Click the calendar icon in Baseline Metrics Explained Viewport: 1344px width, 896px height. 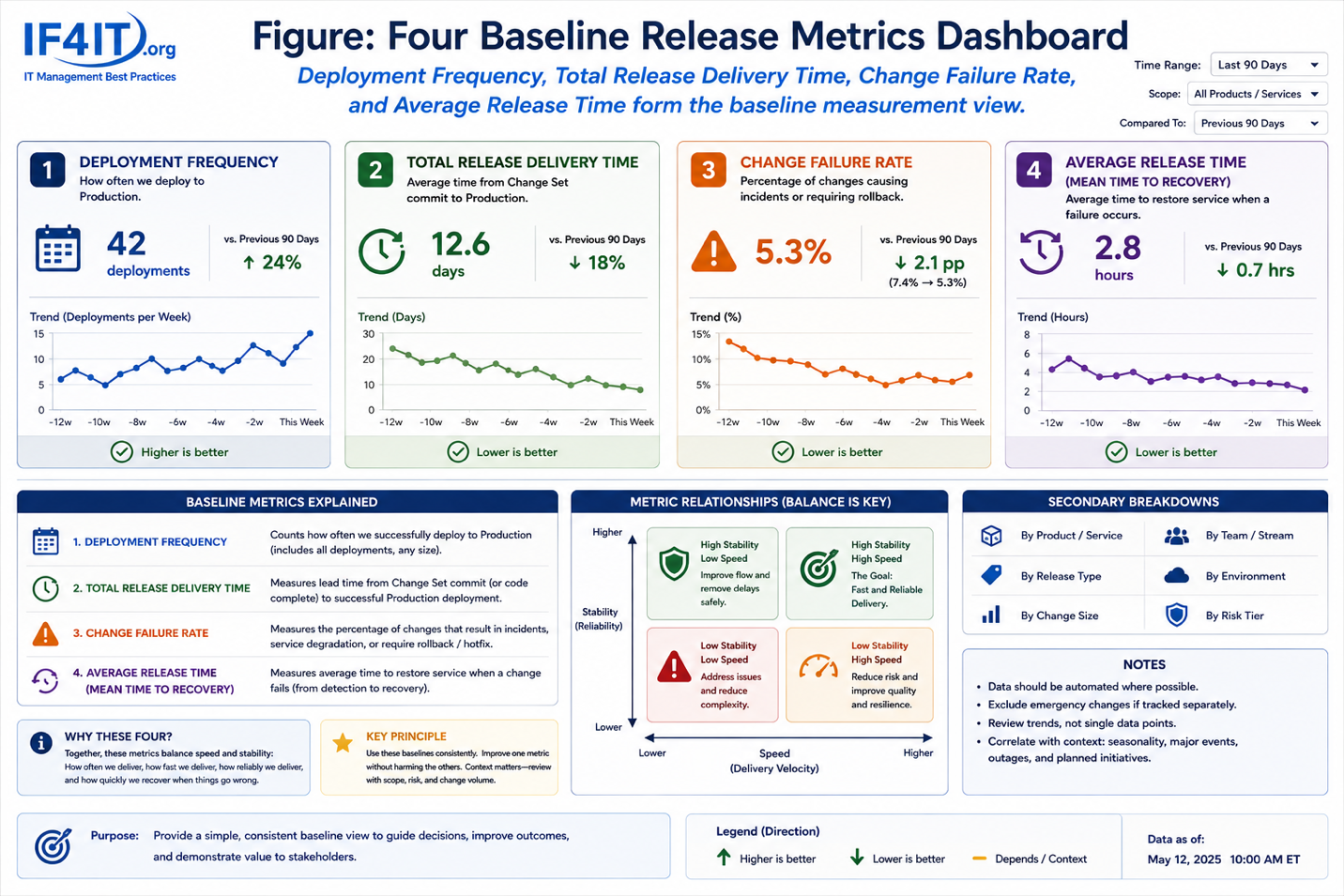45,541
